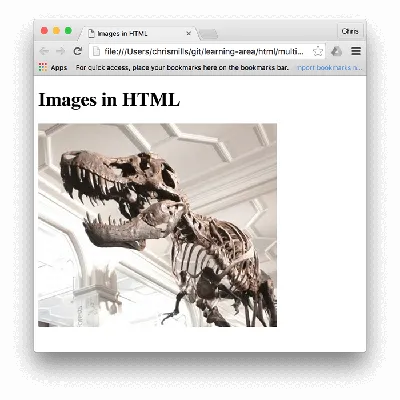This screenshot has height=400, width=400.
Task: Focus the address bar showing the file URL
Action: [x=207, y=51]
